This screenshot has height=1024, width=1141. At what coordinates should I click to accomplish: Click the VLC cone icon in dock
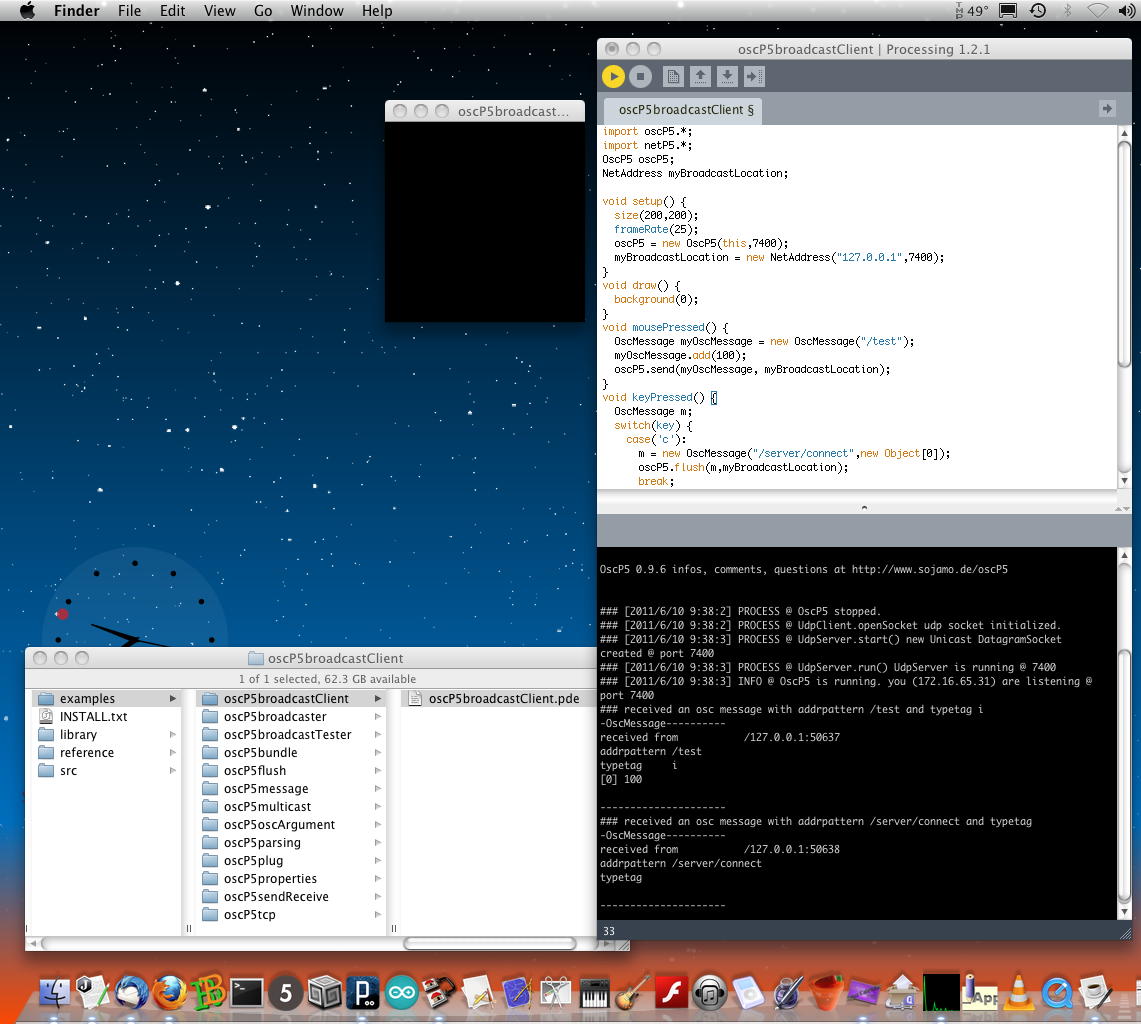(x=1018, y=992)
